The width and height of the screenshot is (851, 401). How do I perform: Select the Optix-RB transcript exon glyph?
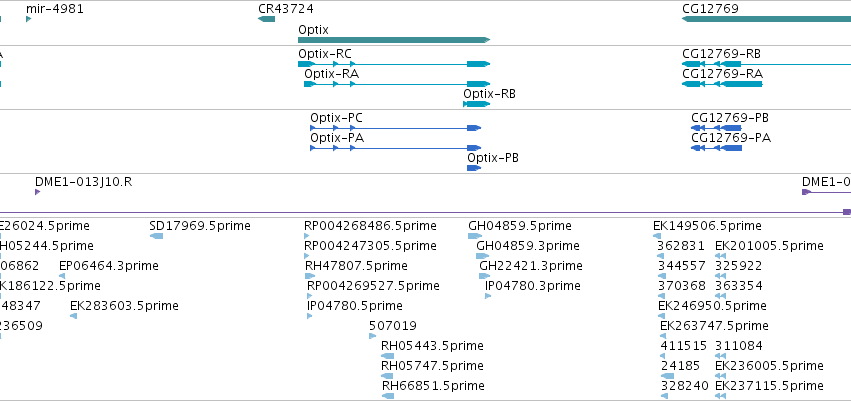point(477,104)
